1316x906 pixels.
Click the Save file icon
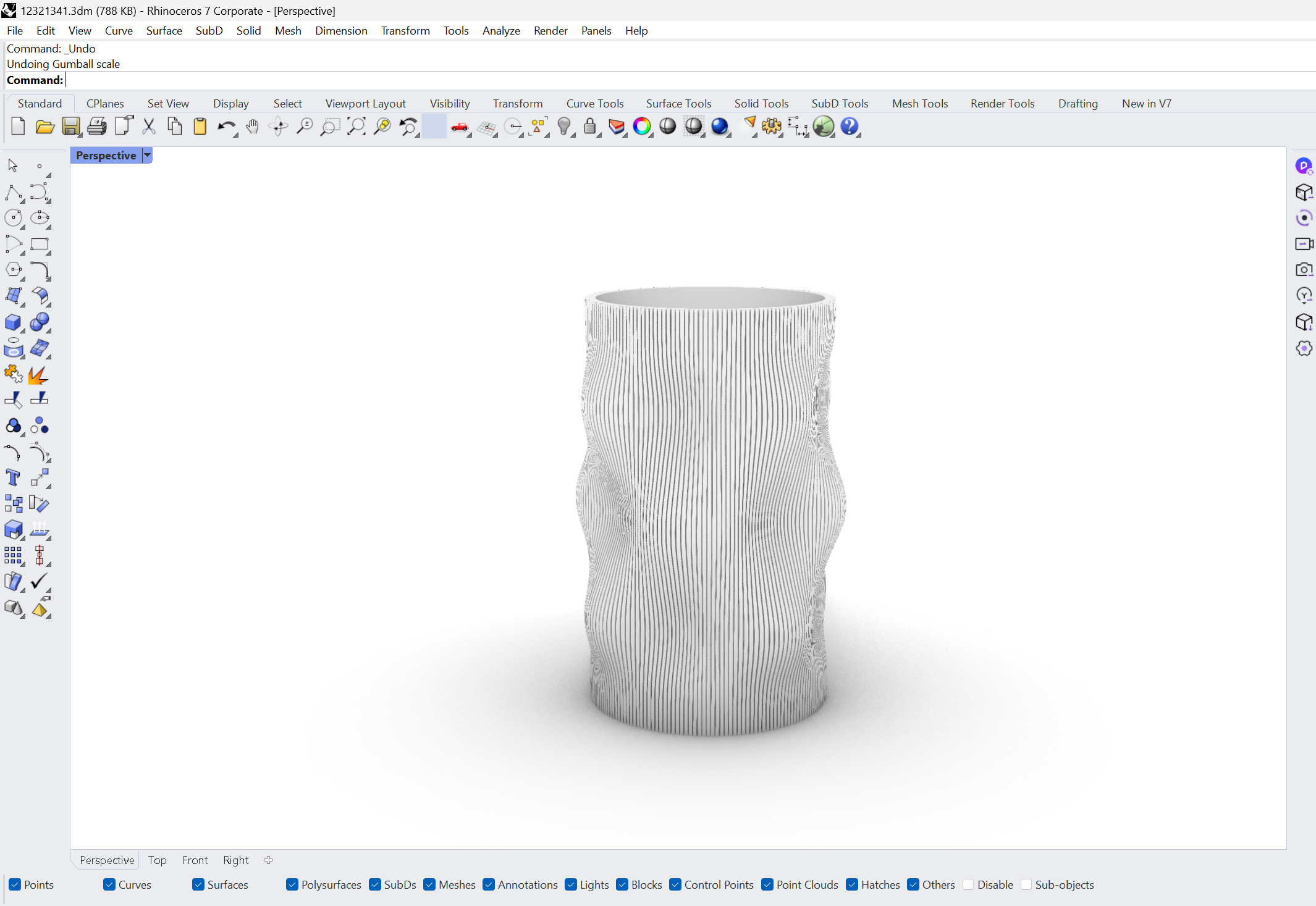click(x=70, y=127)
